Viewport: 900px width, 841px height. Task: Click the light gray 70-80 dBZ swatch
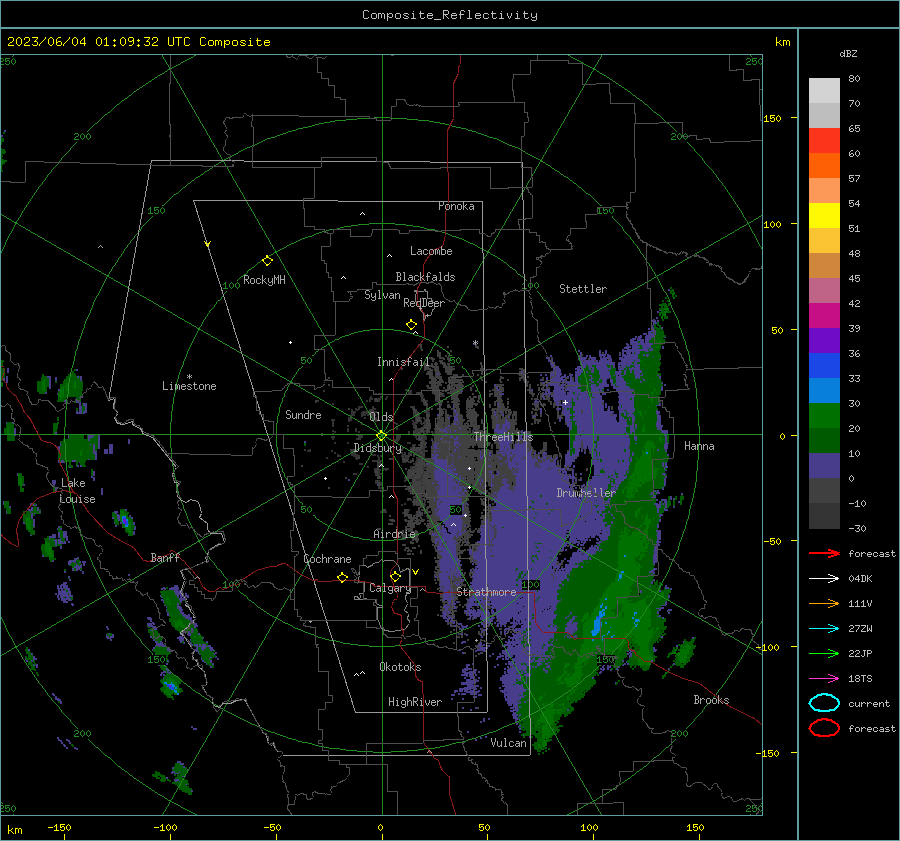click(x=824, y=91)
